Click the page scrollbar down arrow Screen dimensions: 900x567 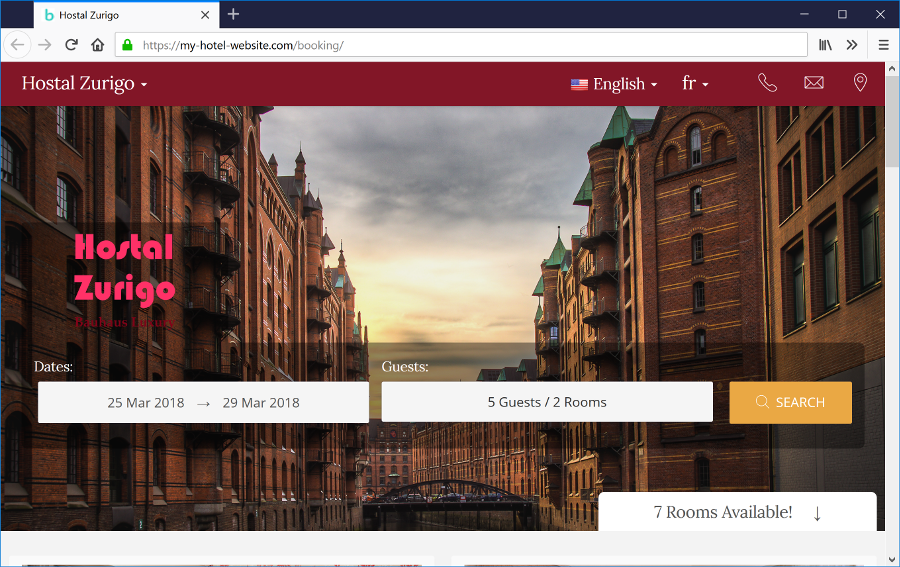(891, 559)
